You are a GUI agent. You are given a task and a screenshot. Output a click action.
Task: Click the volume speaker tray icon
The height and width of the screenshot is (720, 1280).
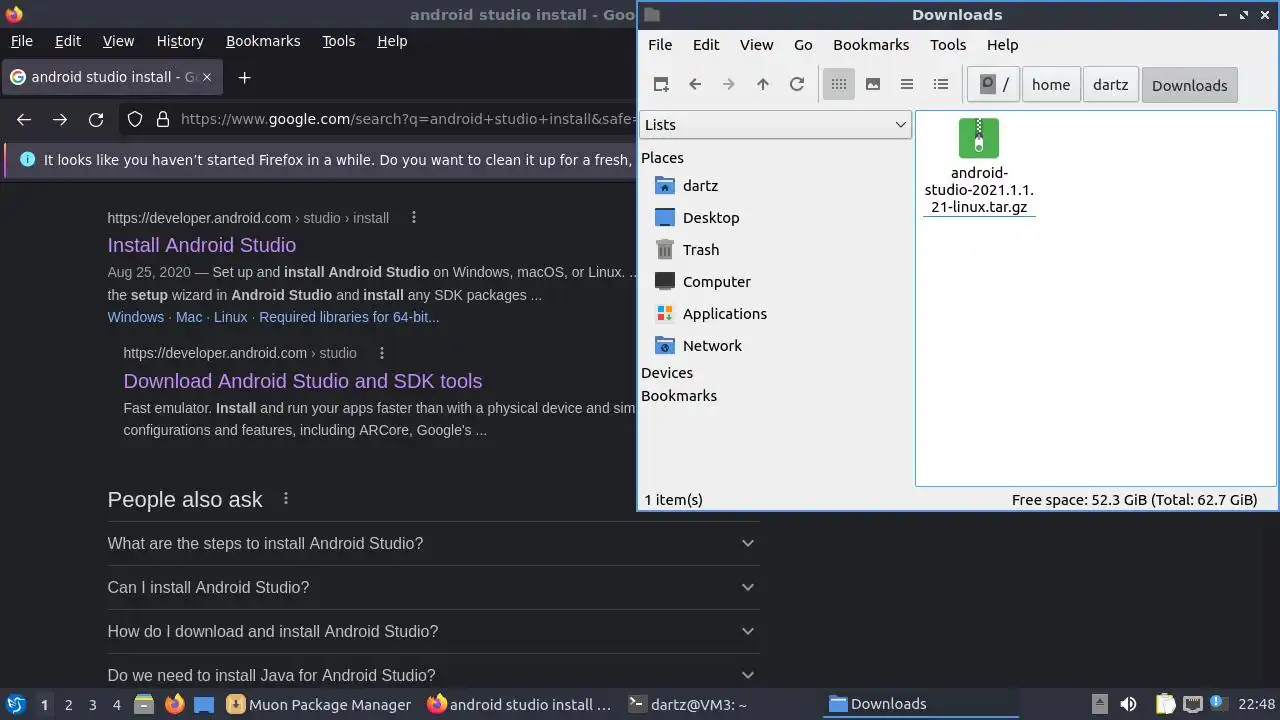pos(1128,705)
